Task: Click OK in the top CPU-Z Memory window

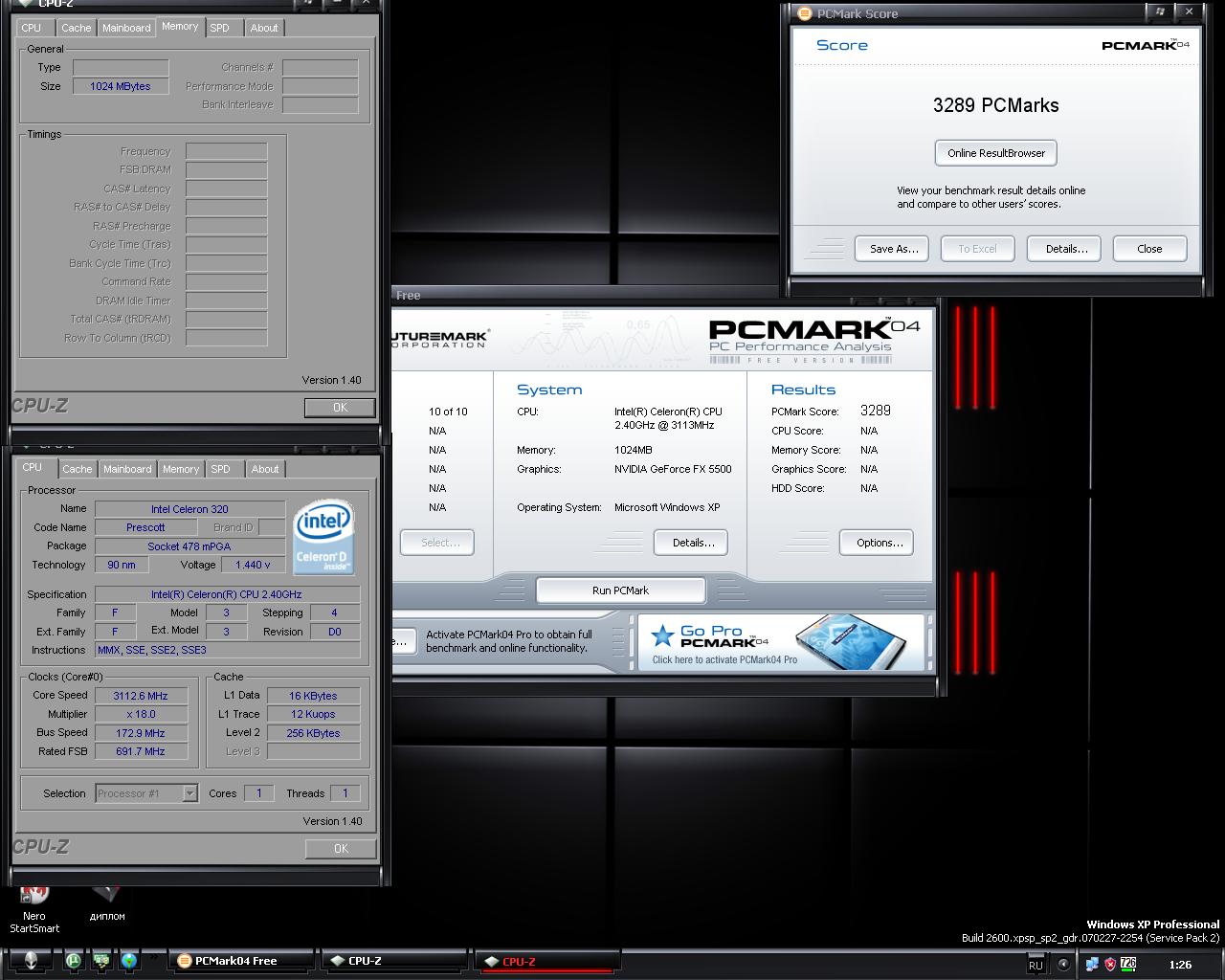Action: tap(340, 407)
